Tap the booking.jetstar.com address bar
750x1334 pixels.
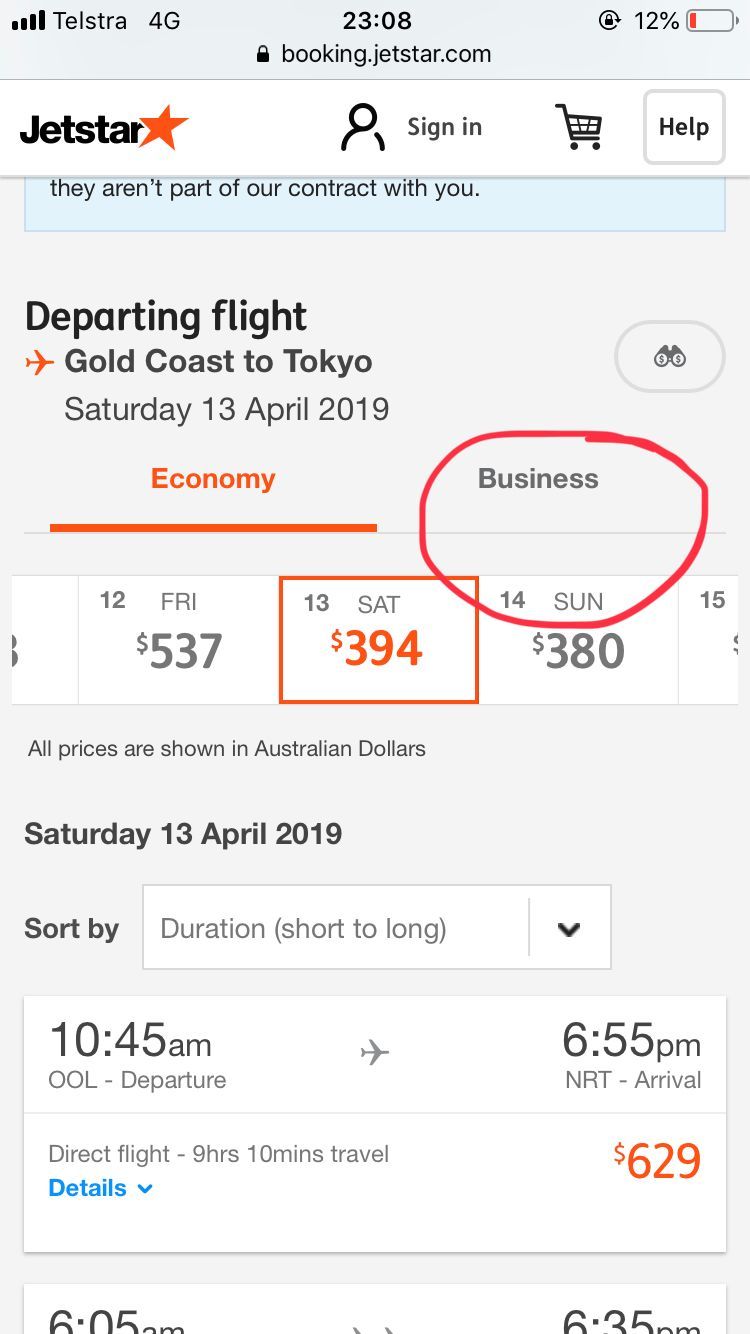[386, 54]
